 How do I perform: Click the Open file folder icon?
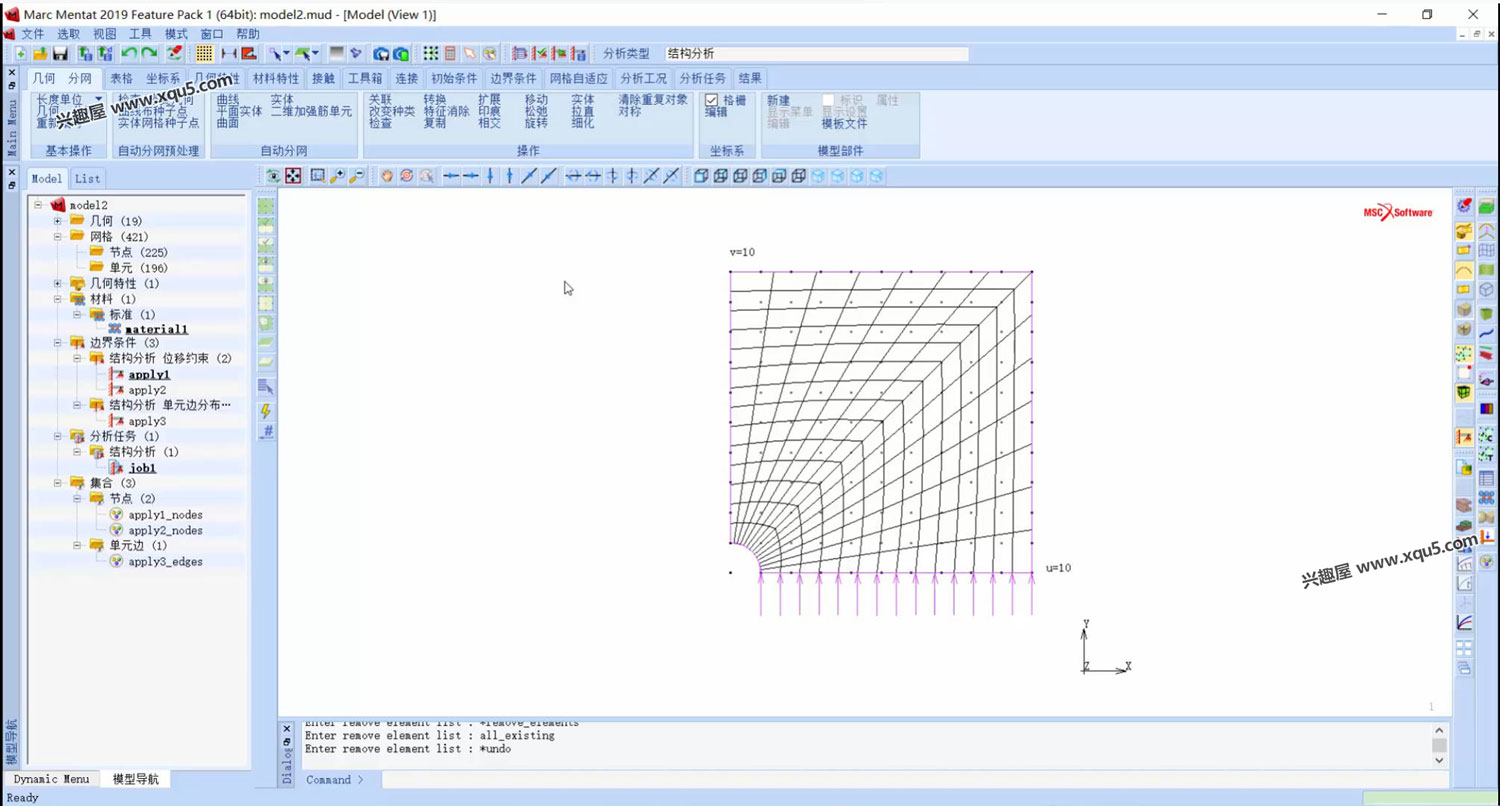click(x=40, y=53)
